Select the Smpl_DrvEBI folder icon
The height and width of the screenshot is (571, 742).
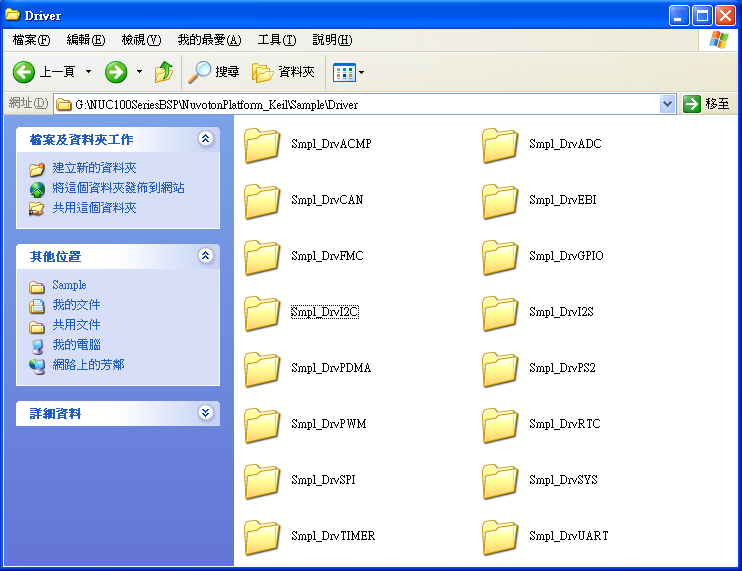coord(500,201)
